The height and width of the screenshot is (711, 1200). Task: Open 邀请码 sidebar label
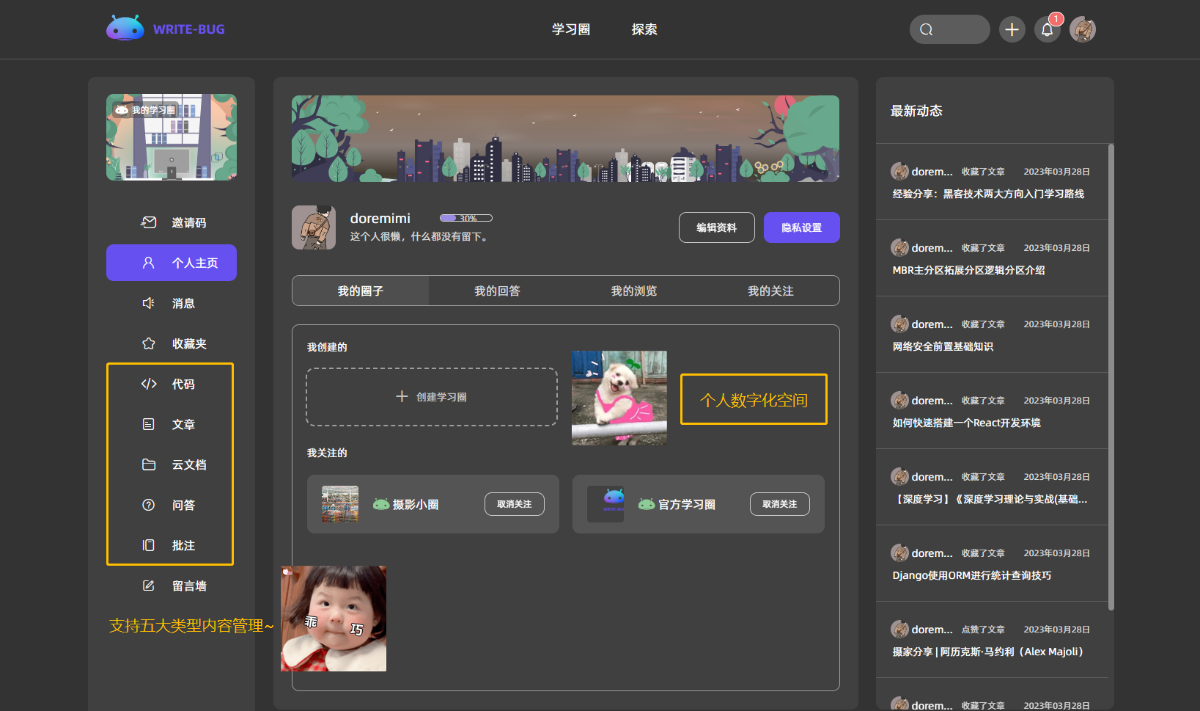(x=189, y=222)
